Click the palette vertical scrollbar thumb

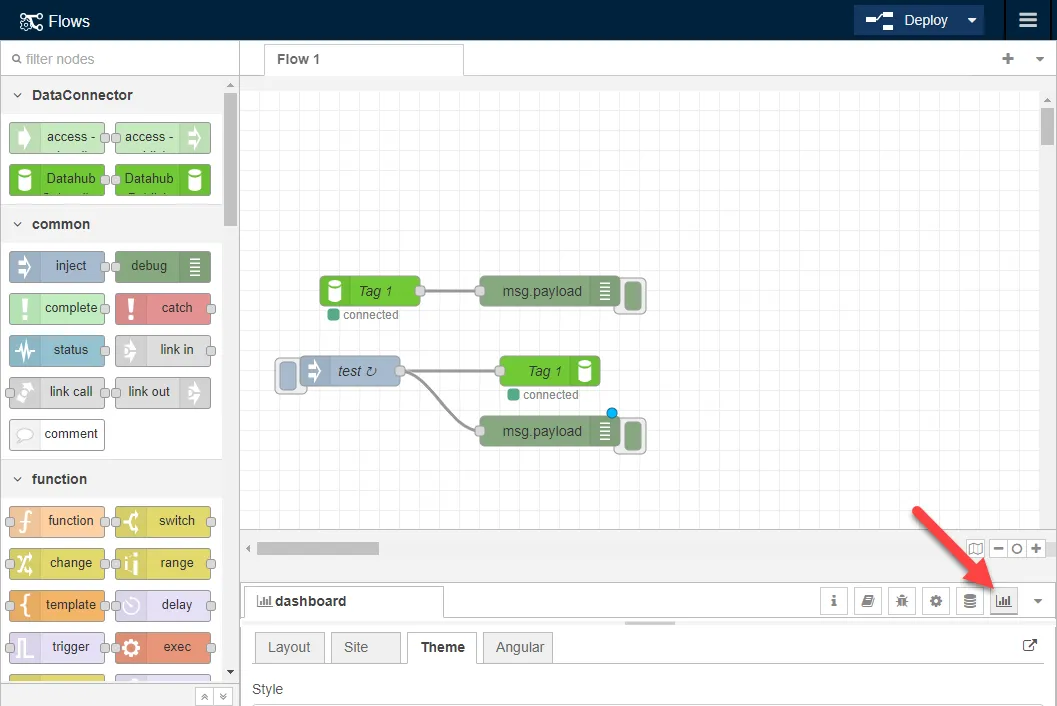point(230,159)
